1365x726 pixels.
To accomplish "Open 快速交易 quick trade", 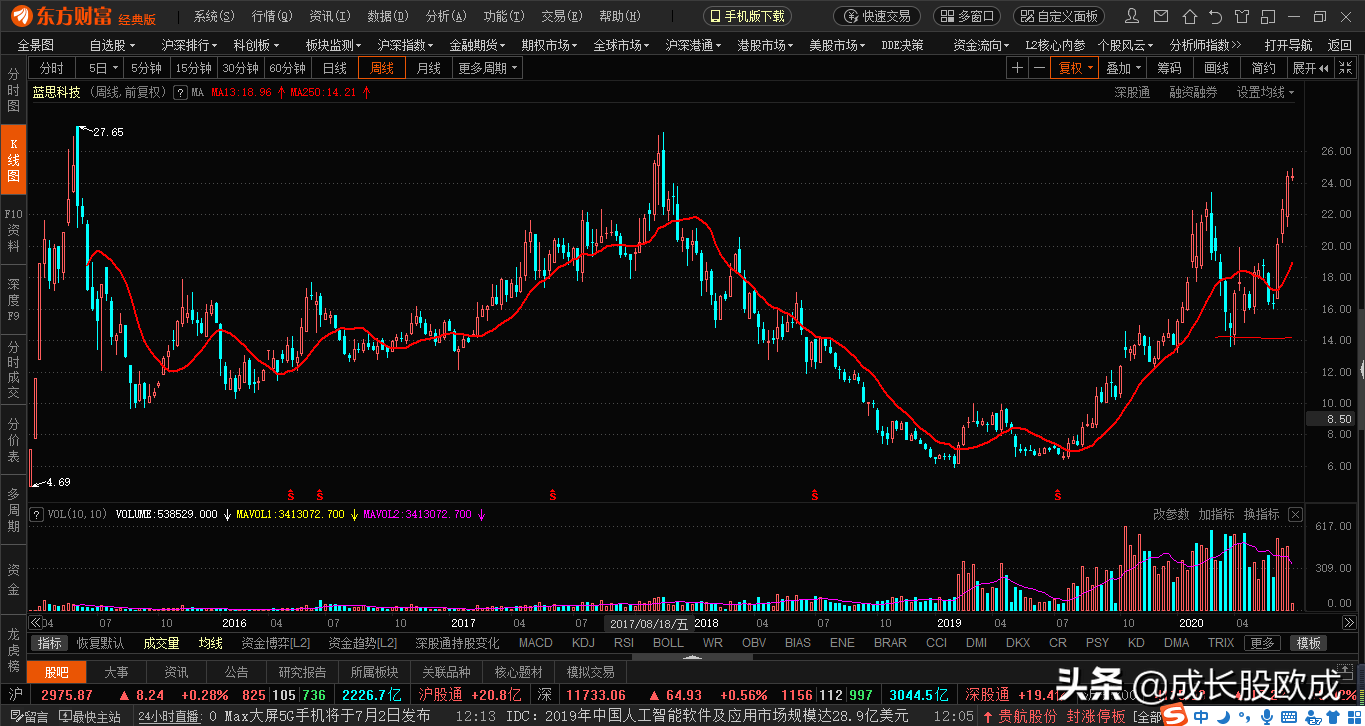I will point(877,16).
